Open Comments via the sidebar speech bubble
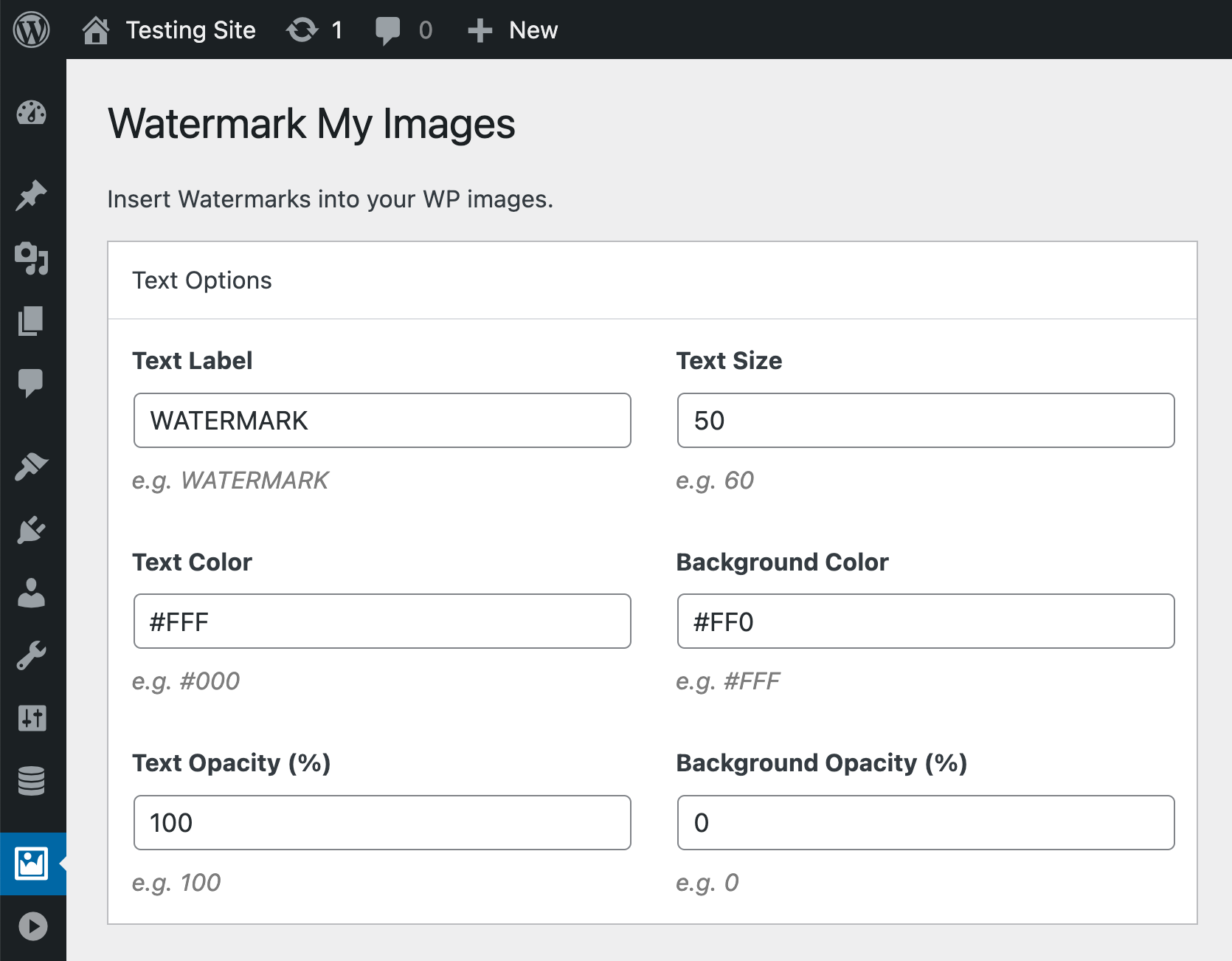Screen dimensions: 1232x961 click(x=32, y=383)
